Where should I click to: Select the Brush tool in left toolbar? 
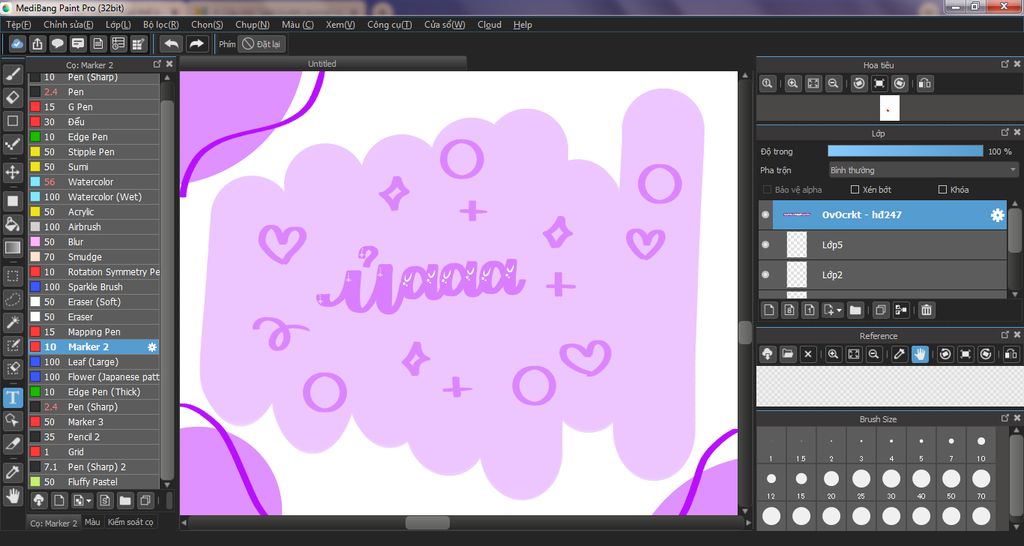(12, 73)
